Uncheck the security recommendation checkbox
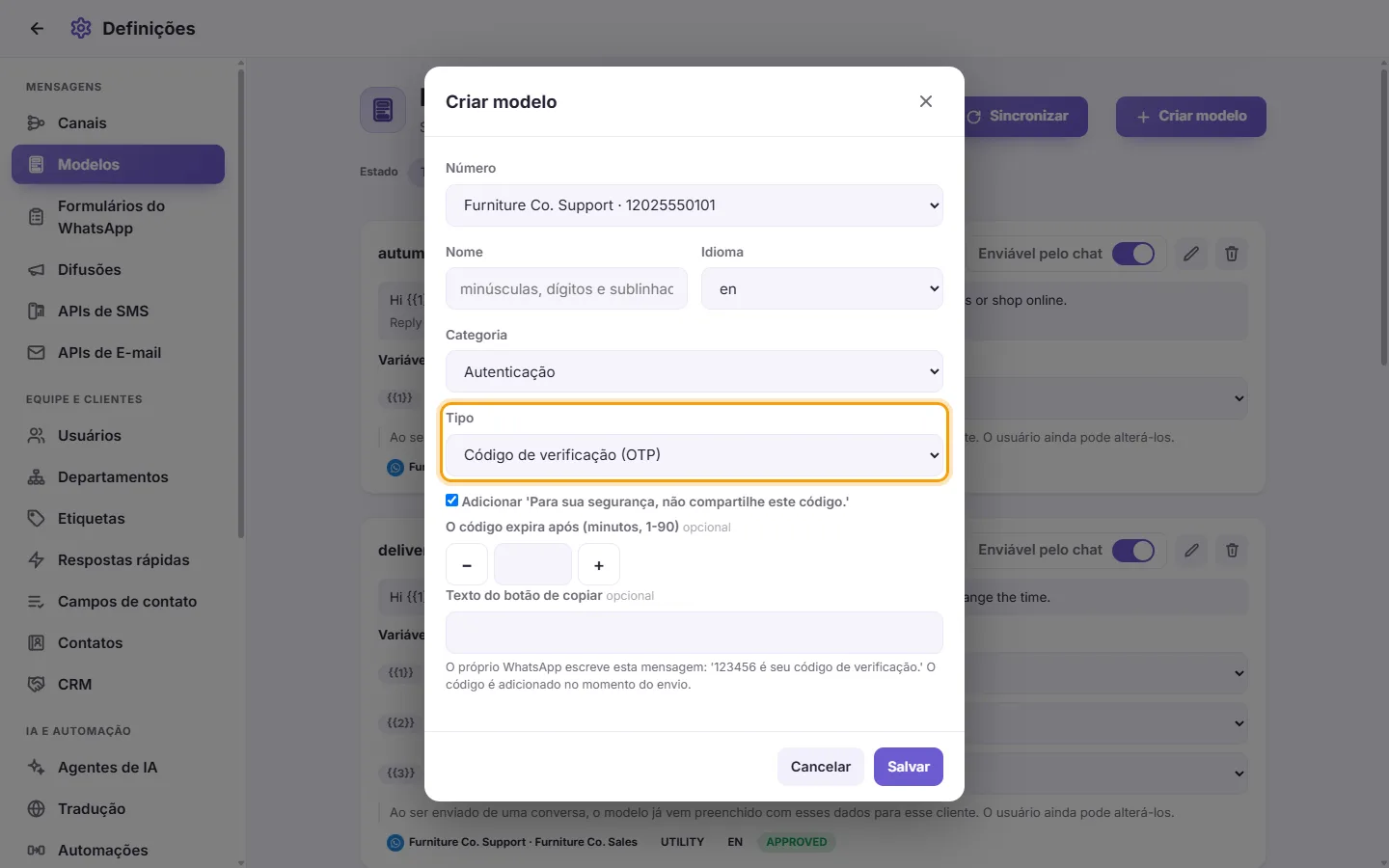Viewport: 1389px width, 868px height. click(451, 501)
